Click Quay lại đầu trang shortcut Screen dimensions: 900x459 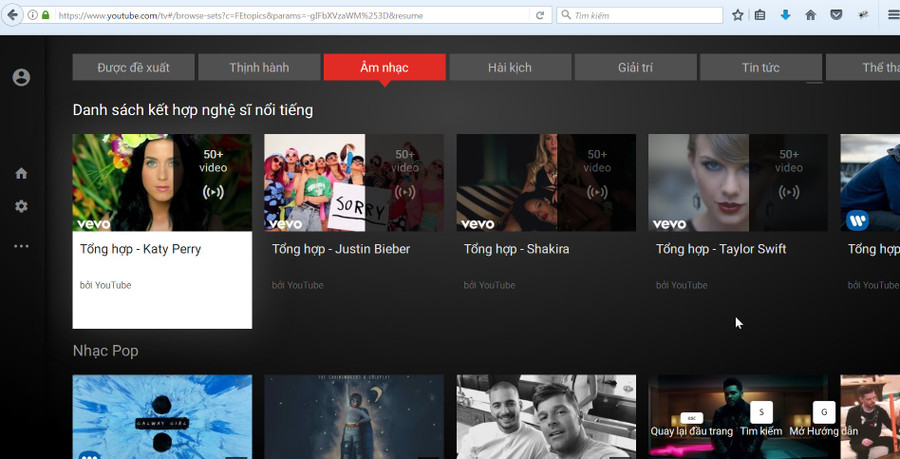(x=692, y=431)
